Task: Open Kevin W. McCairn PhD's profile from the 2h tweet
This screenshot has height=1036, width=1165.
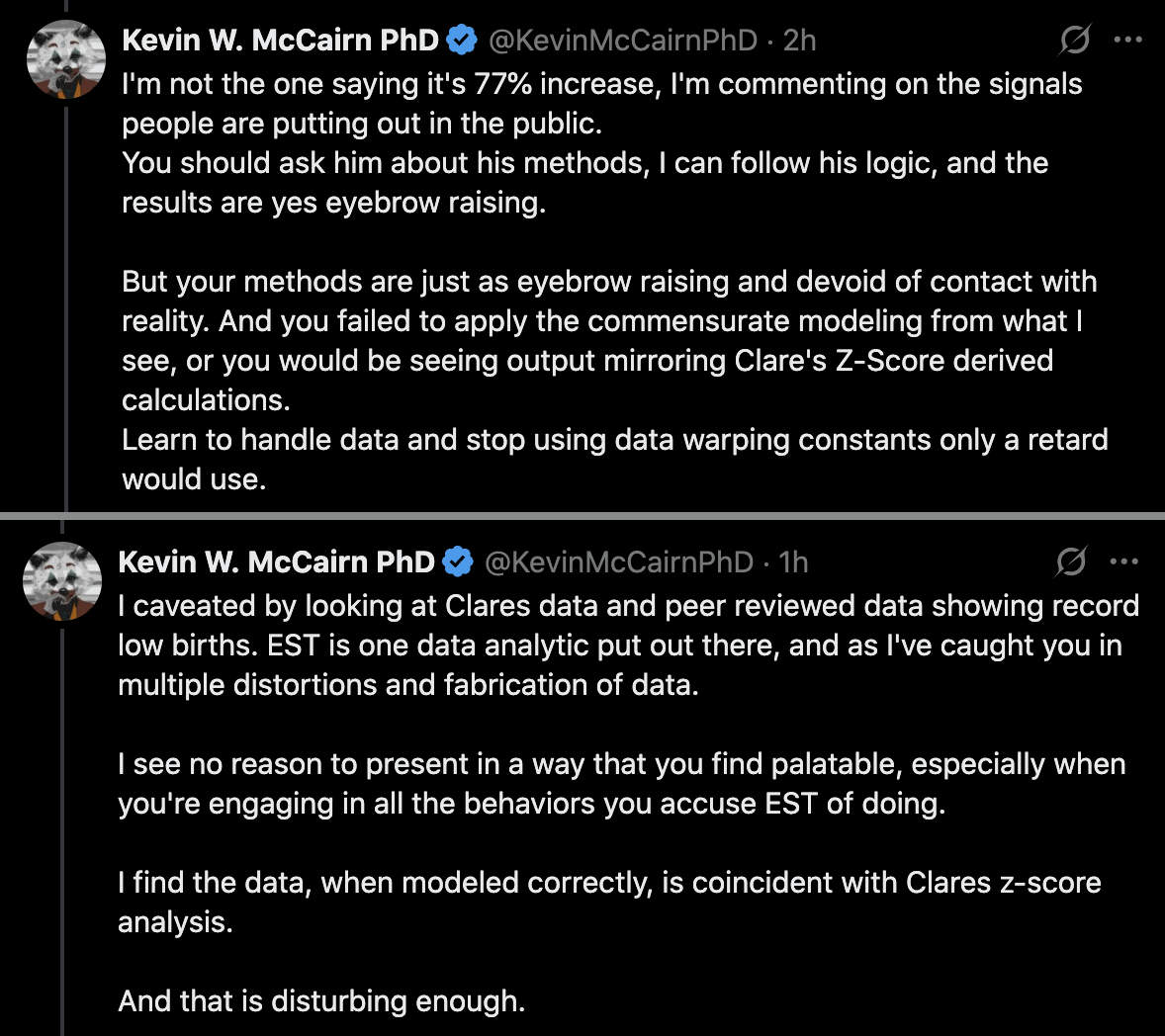Action: pos(280,41)
